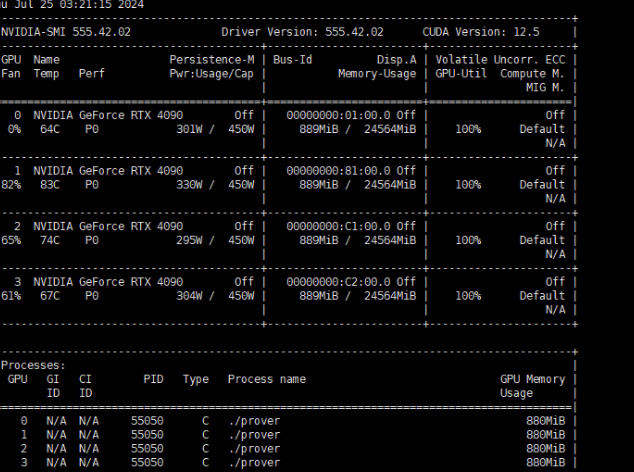634x472 pixels.
Task: Click './prover' in the GPU 1 process row
Action: (x=254, y=435)
